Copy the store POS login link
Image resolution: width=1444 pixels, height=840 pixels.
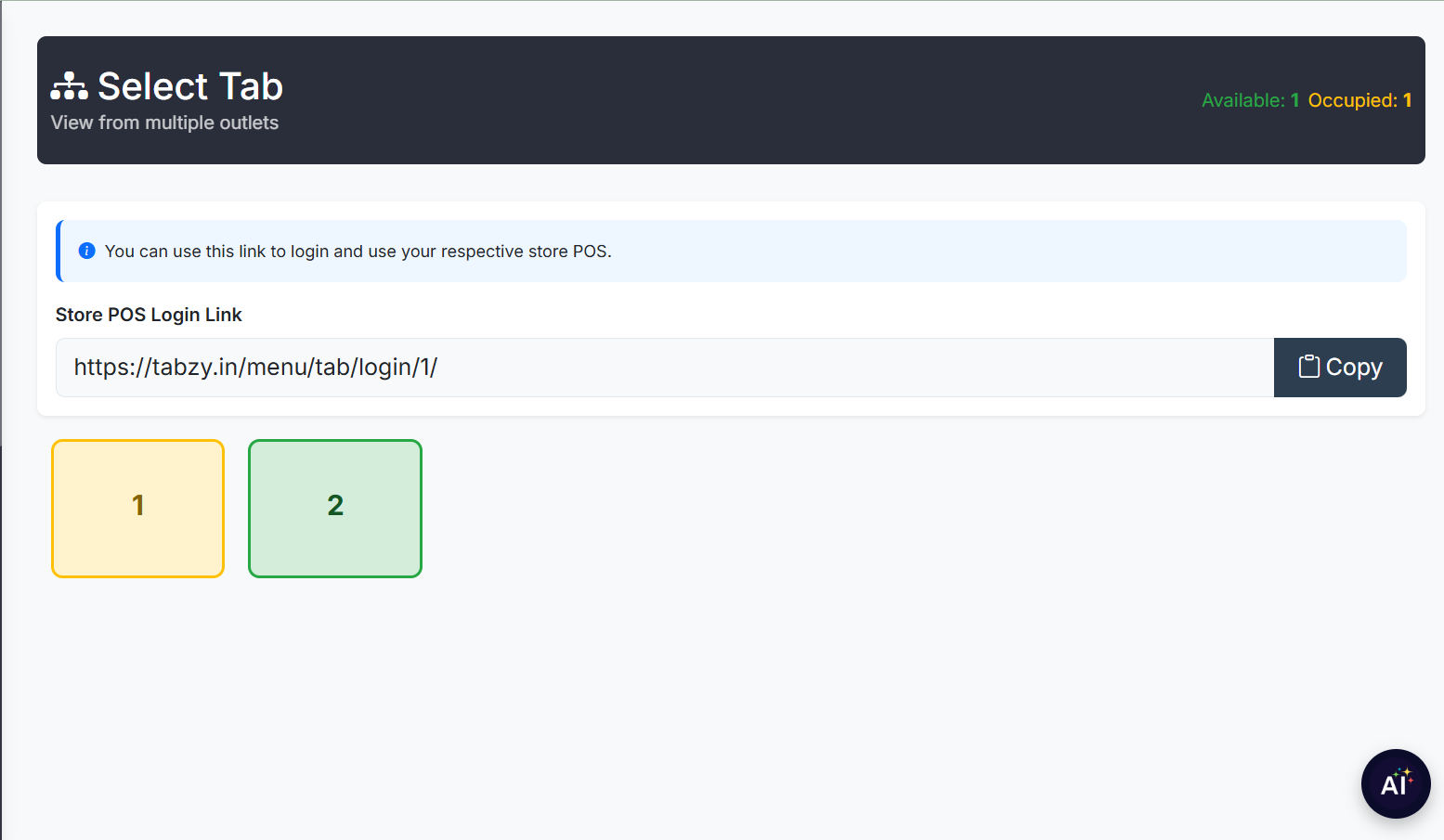(1339, 368)
